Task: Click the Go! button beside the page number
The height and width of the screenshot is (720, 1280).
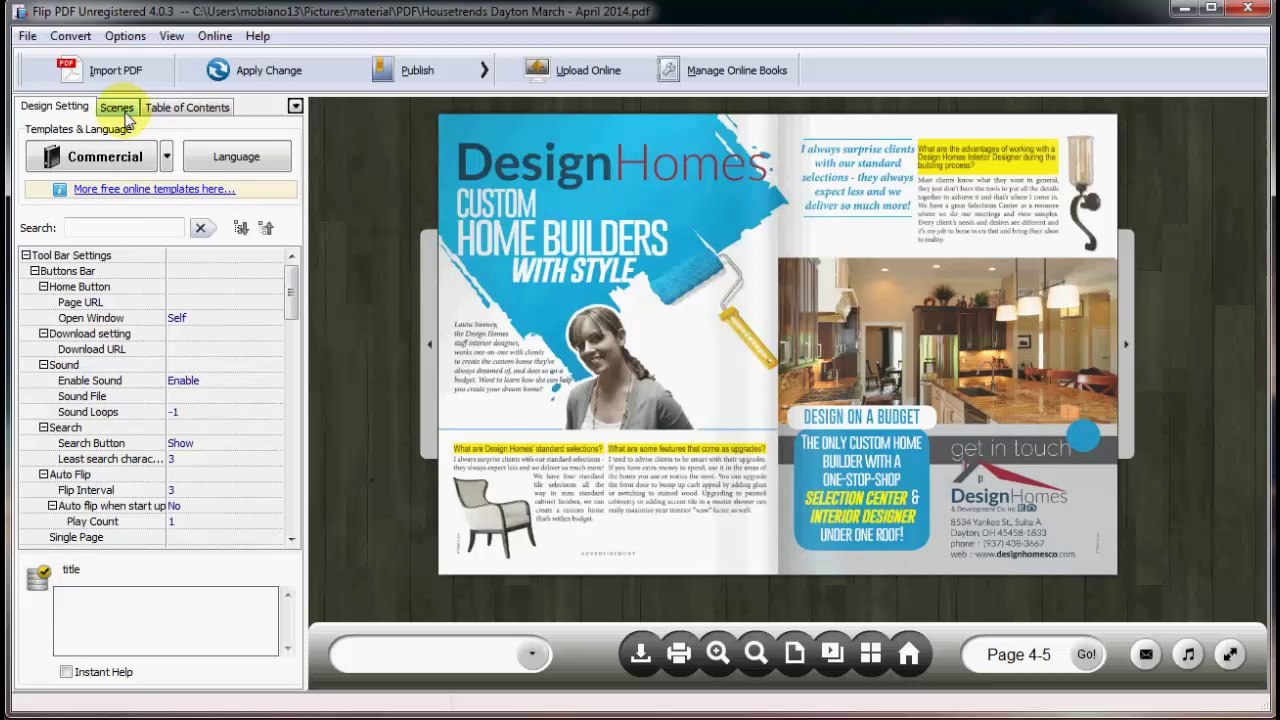Action: (1086, 654)
